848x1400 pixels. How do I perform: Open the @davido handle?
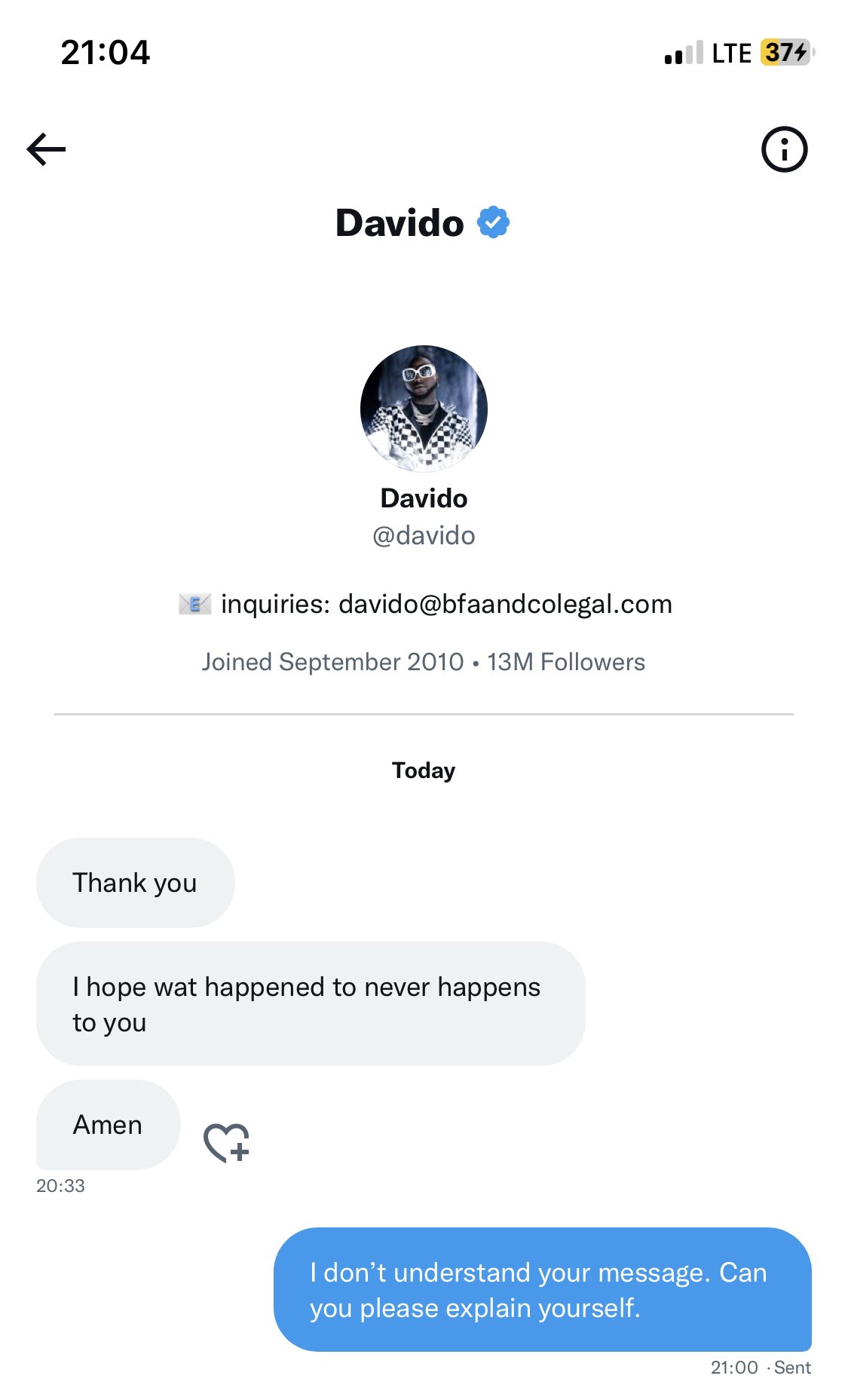pos(424,535)
